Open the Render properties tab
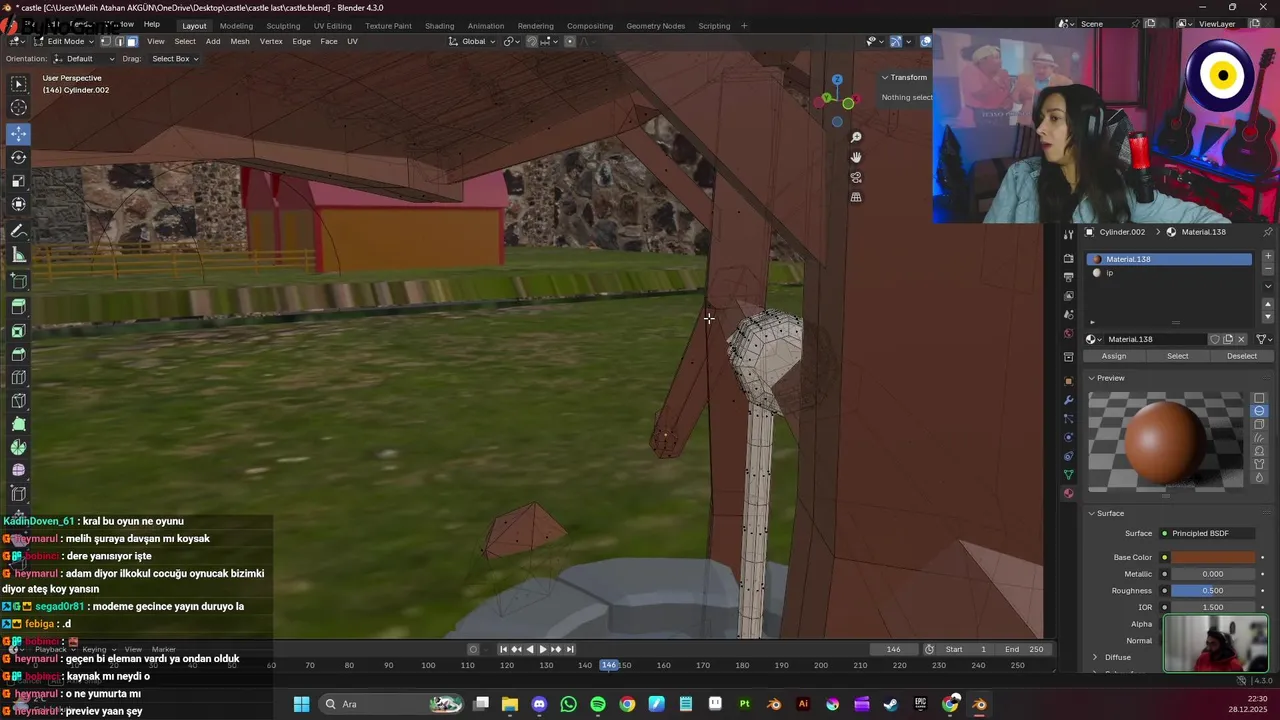 (1068, 258)
